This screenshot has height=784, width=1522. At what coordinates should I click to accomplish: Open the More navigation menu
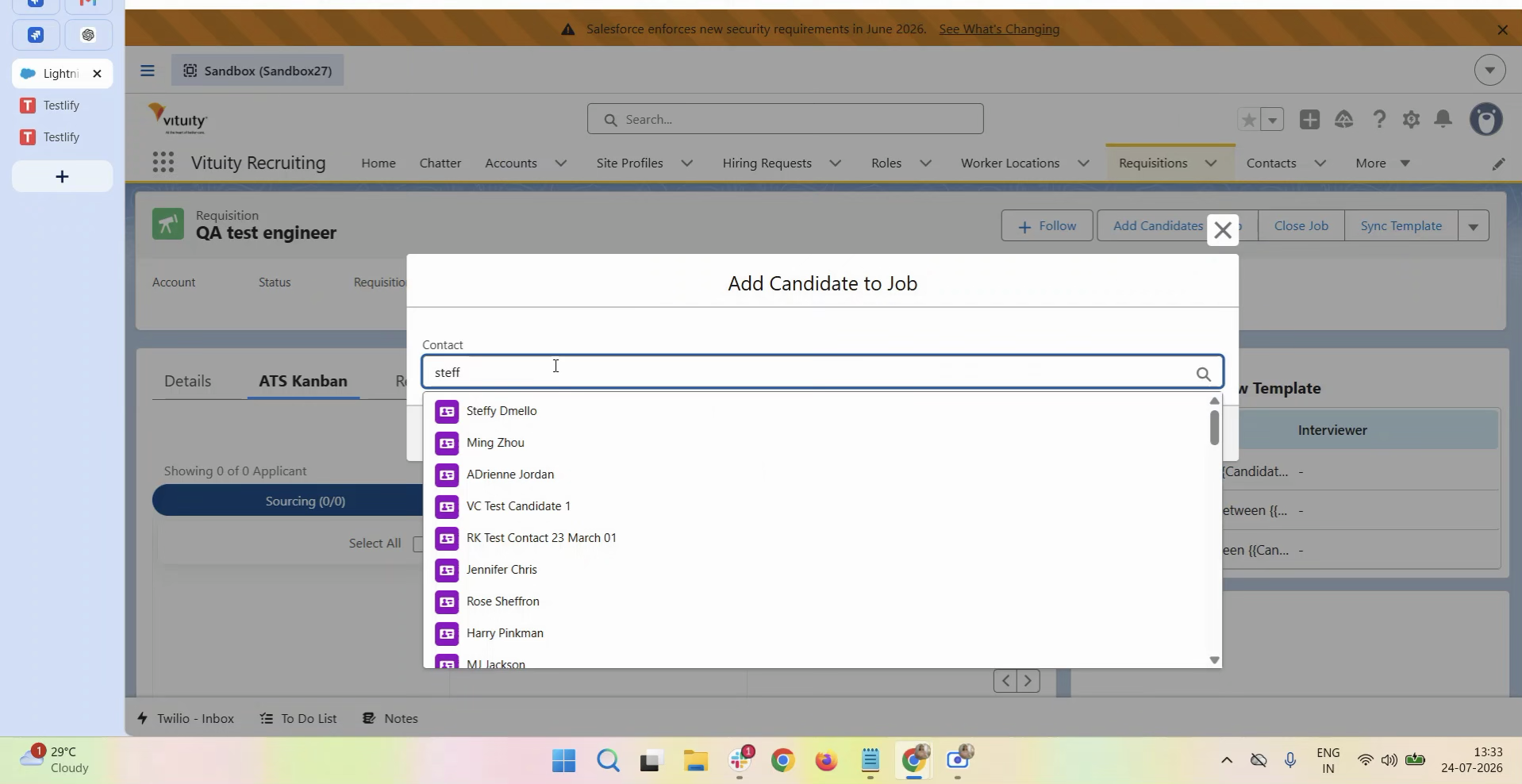coord(1382,163)
